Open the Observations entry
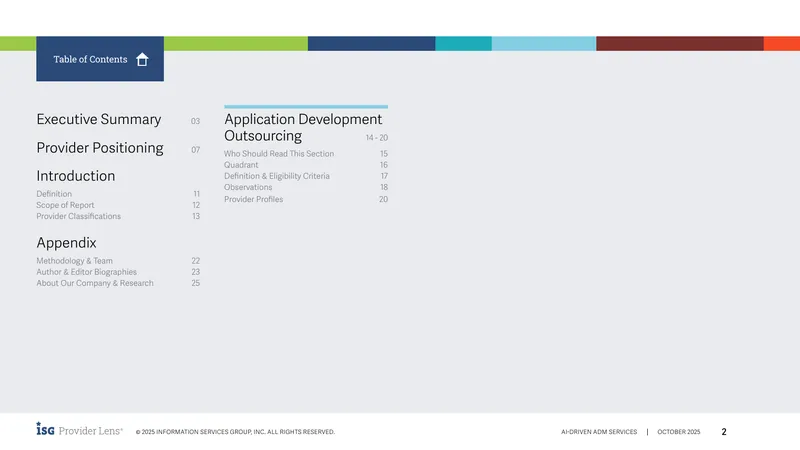 coord(248,187)
